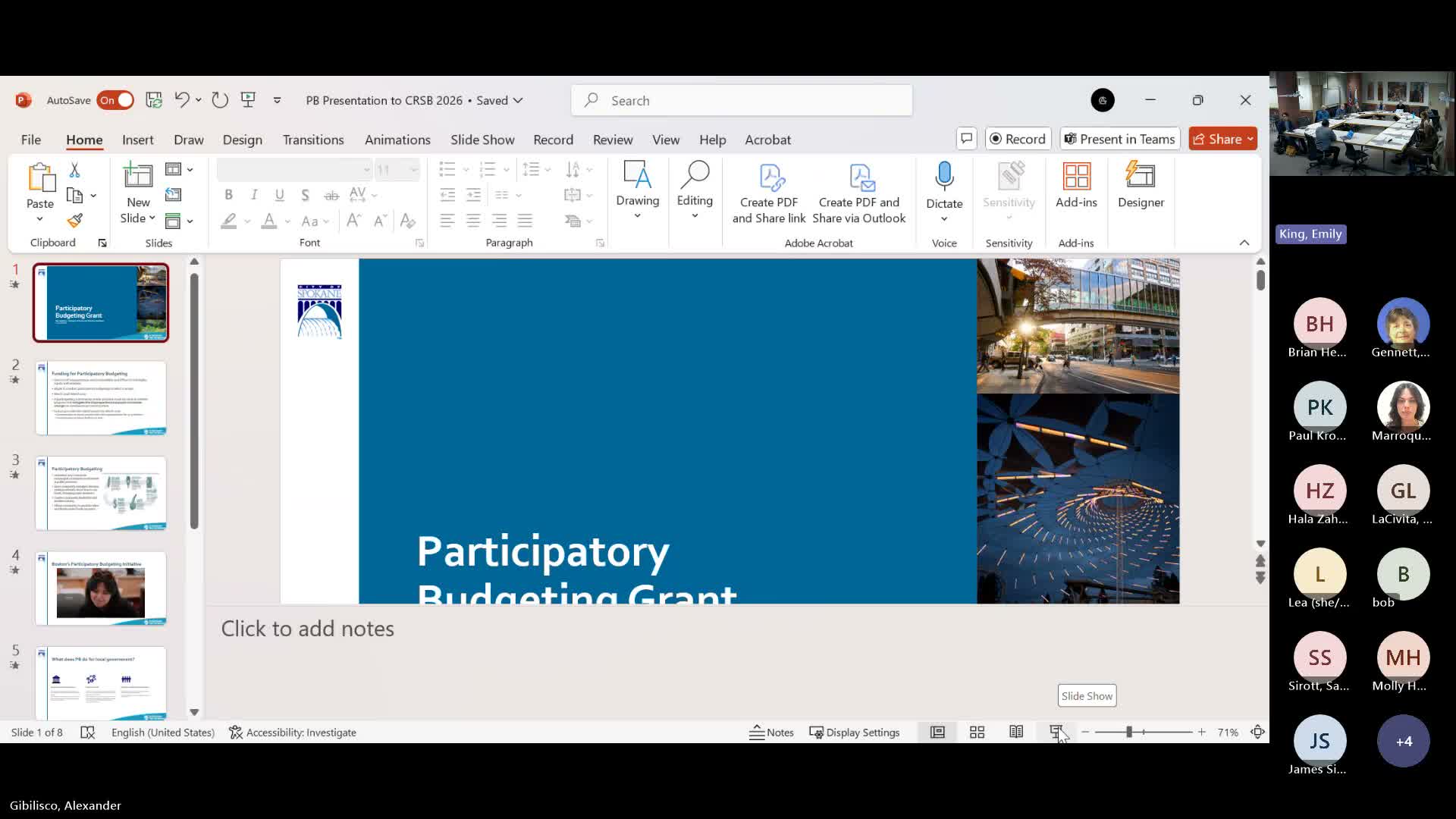Click the Cut scissors icon

point(74,170)
